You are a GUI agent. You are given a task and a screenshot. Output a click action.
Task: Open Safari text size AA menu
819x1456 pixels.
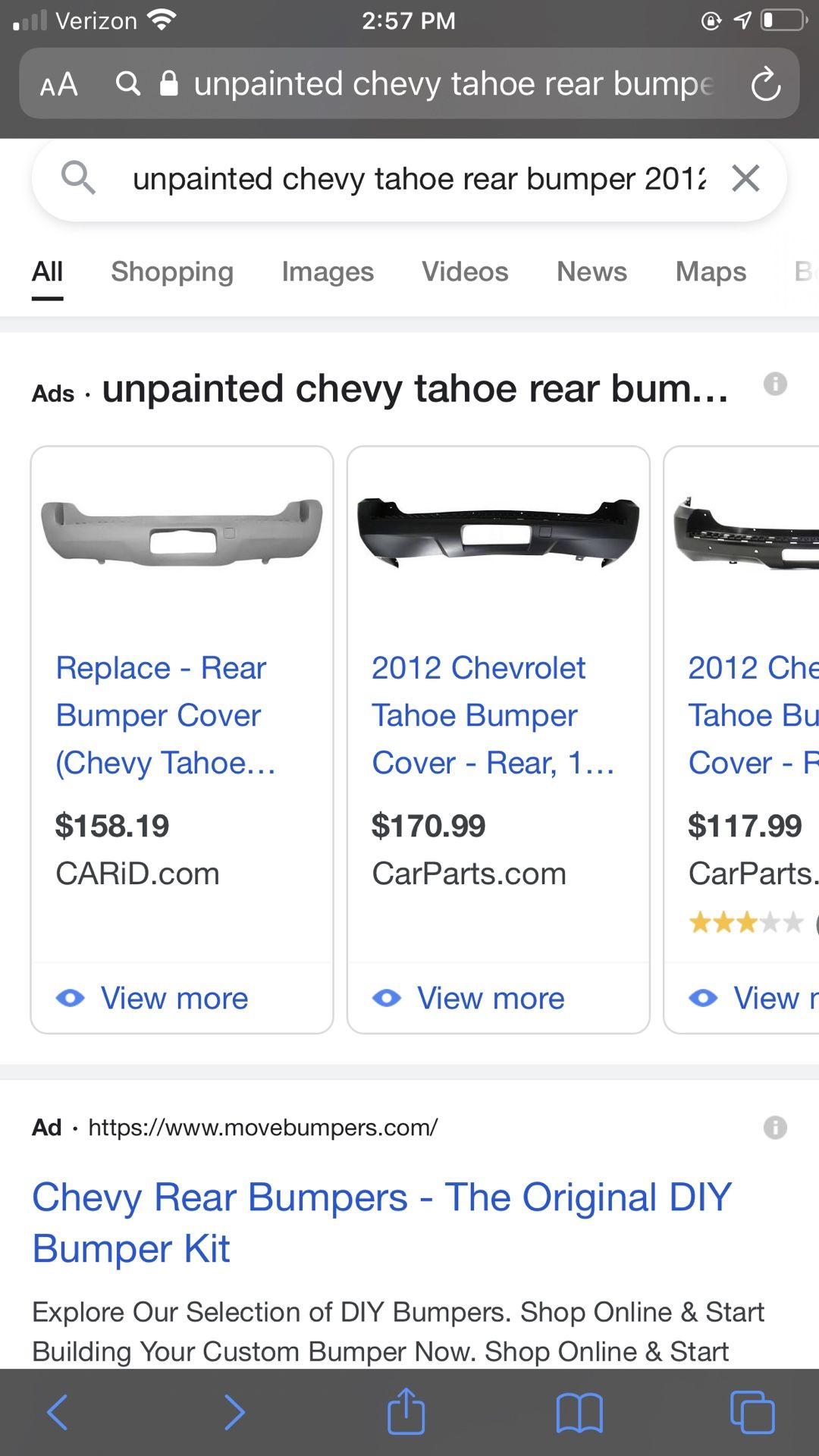[58, 84]
